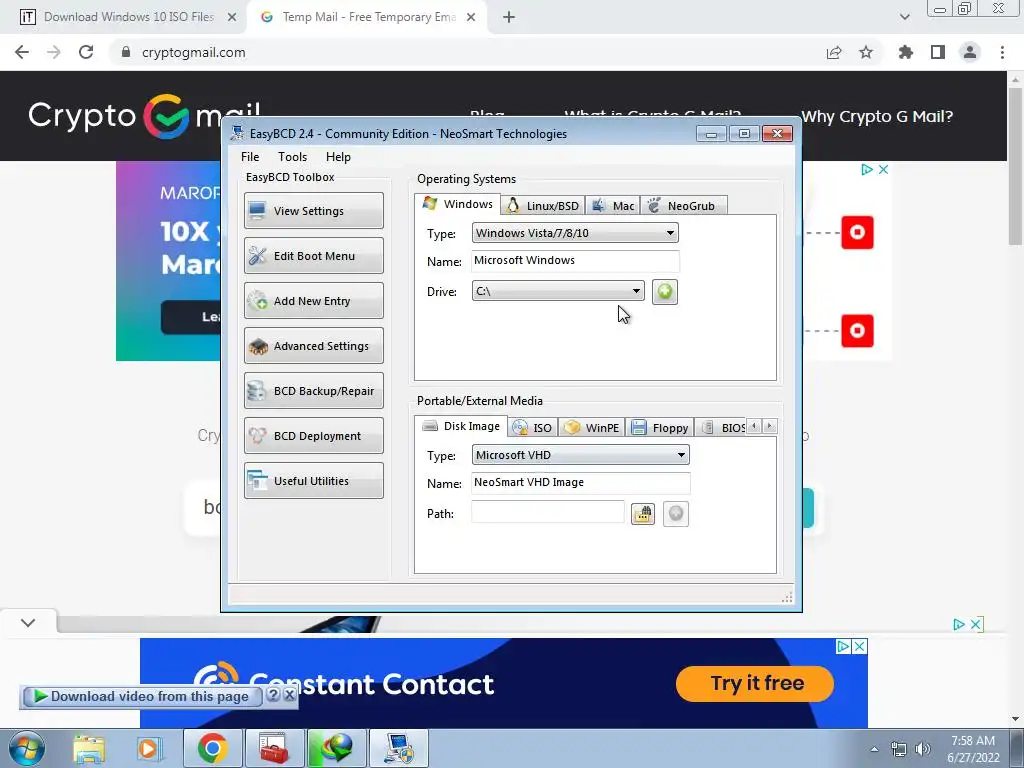The width and height of the screenshot is (1024, 768).
Task: Close the Download video bar with X
Action: coord(289,696)
